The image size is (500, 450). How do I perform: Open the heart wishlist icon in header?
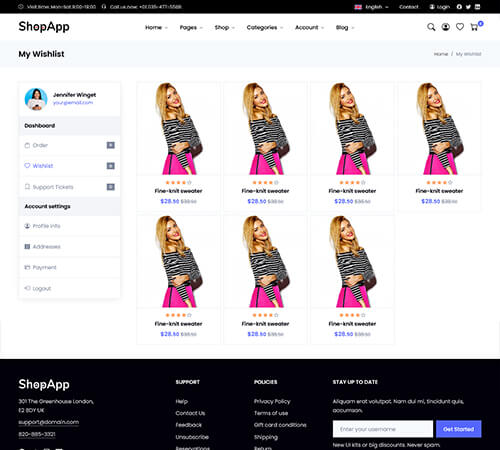pyautogui.click(x=460, y=27)
